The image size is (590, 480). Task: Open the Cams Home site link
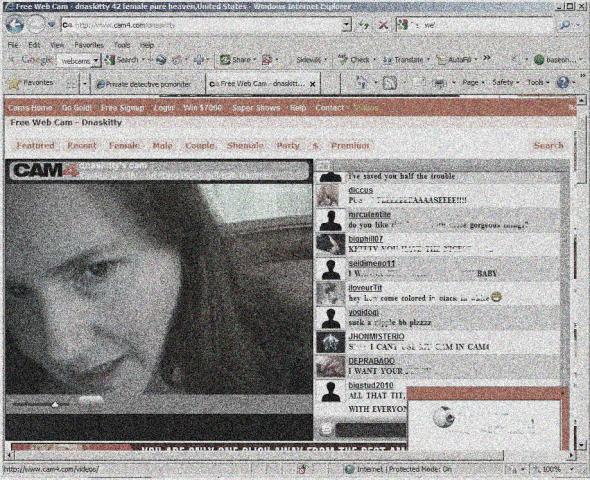pos(30,108)
